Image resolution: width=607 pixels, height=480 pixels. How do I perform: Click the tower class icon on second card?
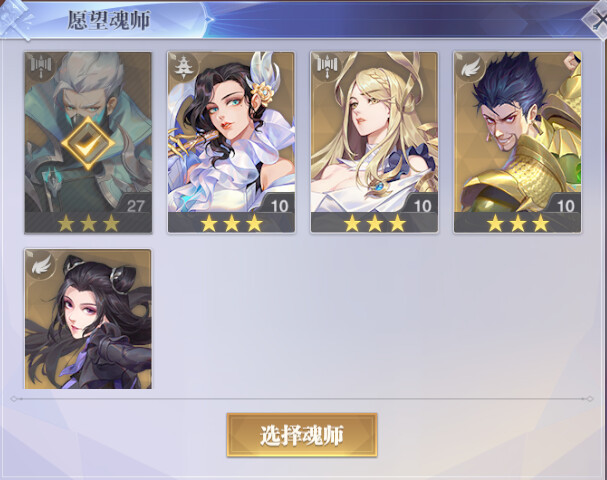pyautogui.click(x=182, y=67)
